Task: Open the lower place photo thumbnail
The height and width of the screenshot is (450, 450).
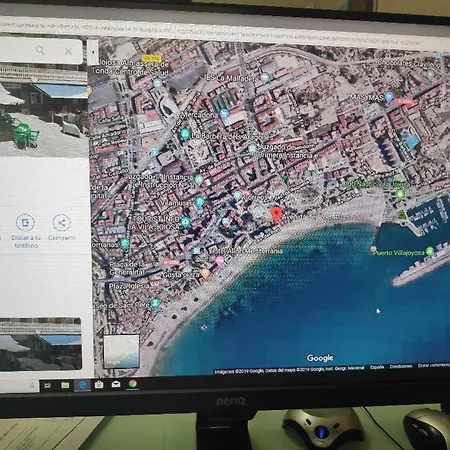Action: 41,344
